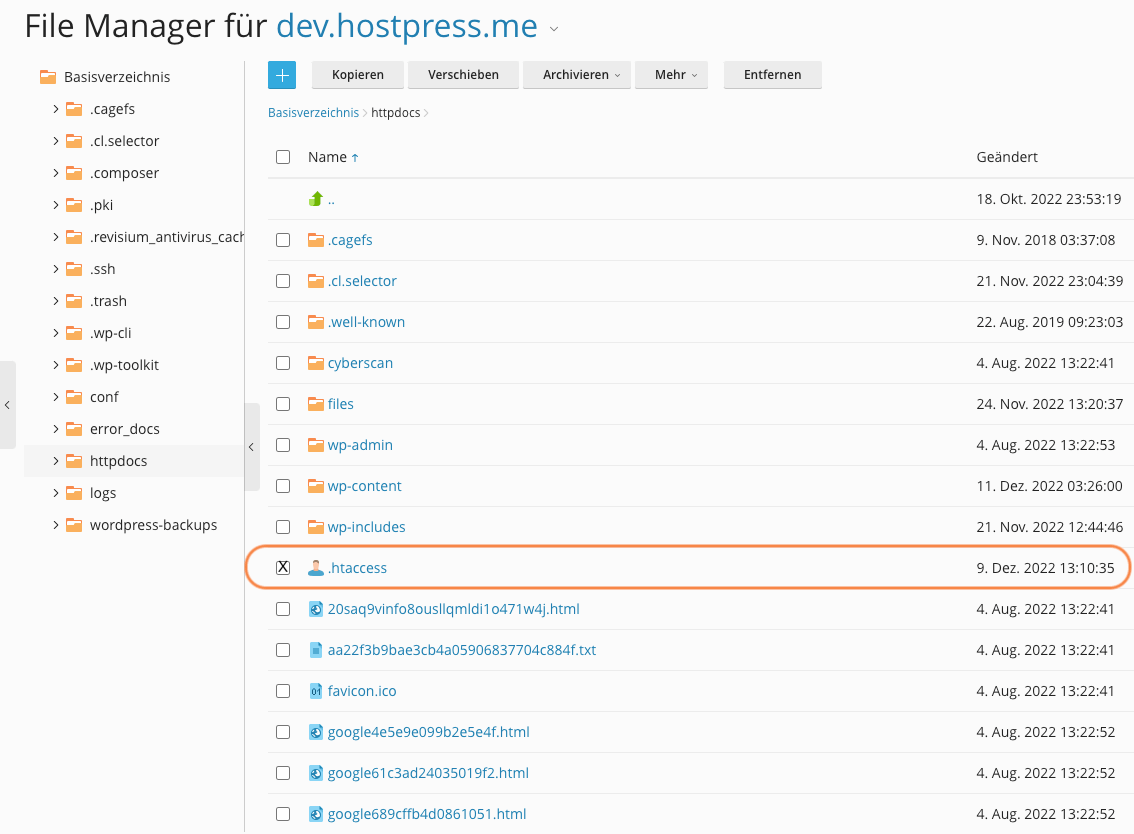This screenshot has width=1134, height=834.
Task: Click the Basisverzeichnis root folder icon
Action: pyautogui.click(x=47, y=77)
